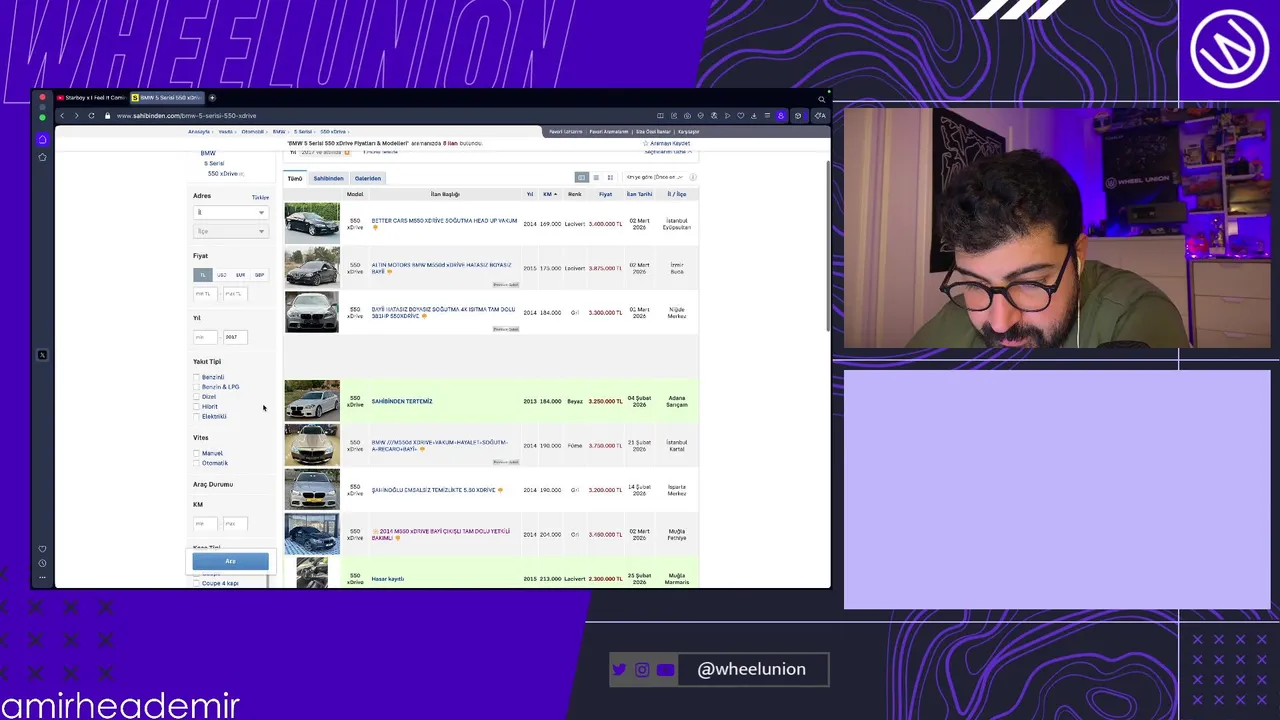Viewport: 1280px width, 720px height.
Task: Open the İlçe district dropdown
Action: pos(230,231)
